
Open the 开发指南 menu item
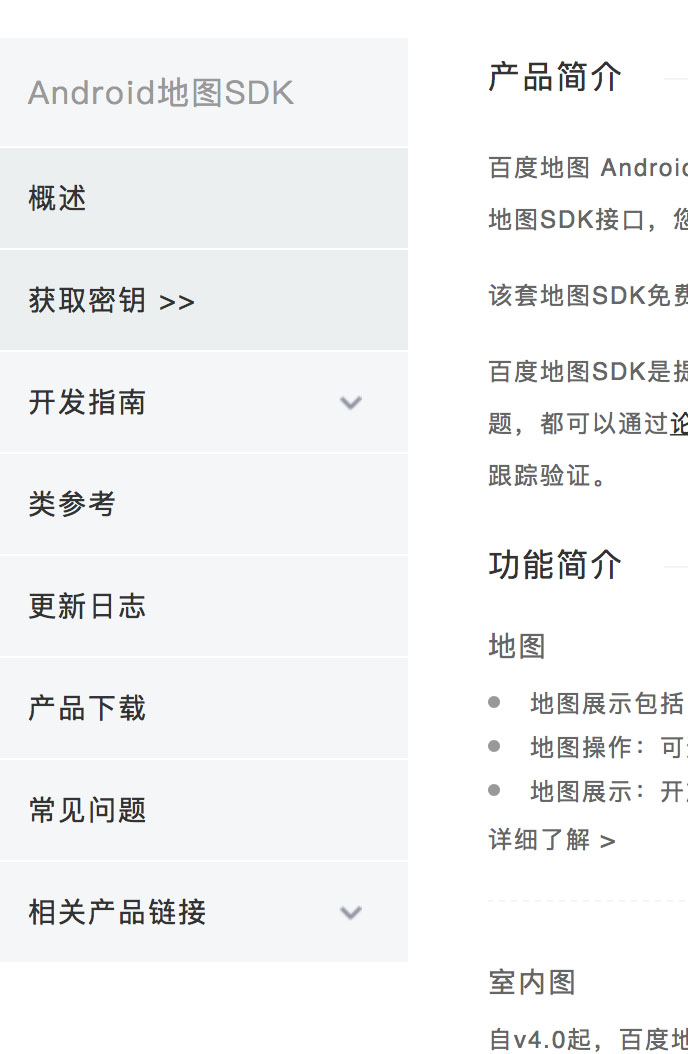pyautogui.click(x=204, y=403)
